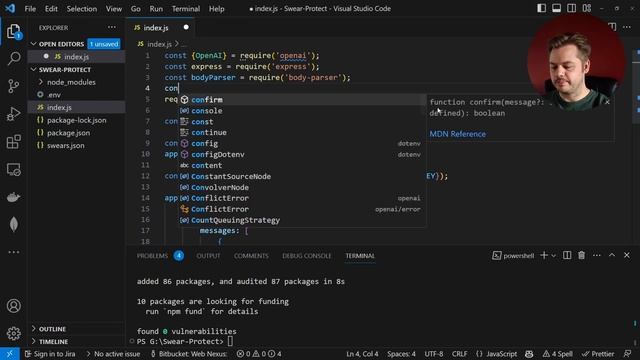Switch to the Output tab
640x360 pixels.
(208, 256)
